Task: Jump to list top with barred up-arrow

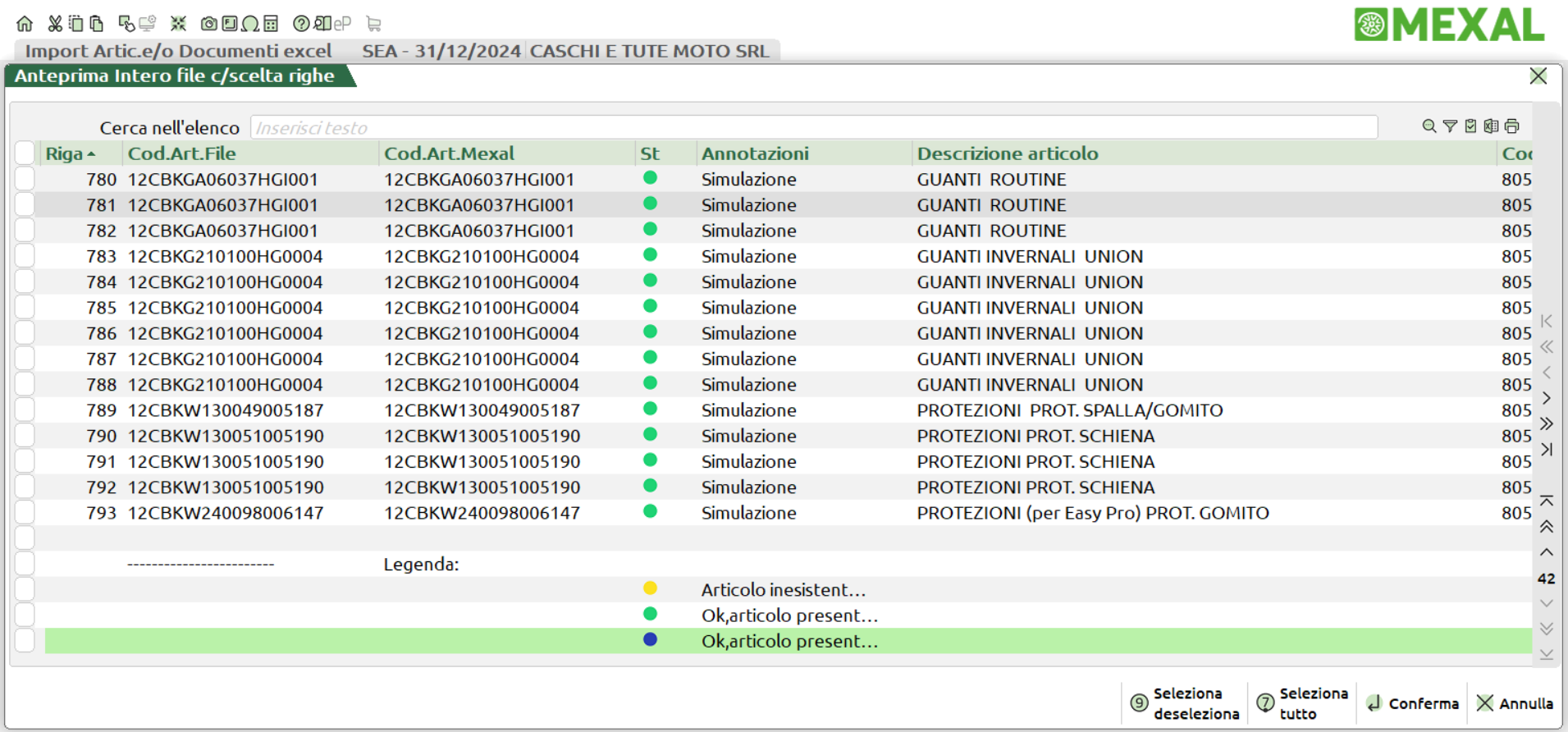Action: [x=1547, y=501]
